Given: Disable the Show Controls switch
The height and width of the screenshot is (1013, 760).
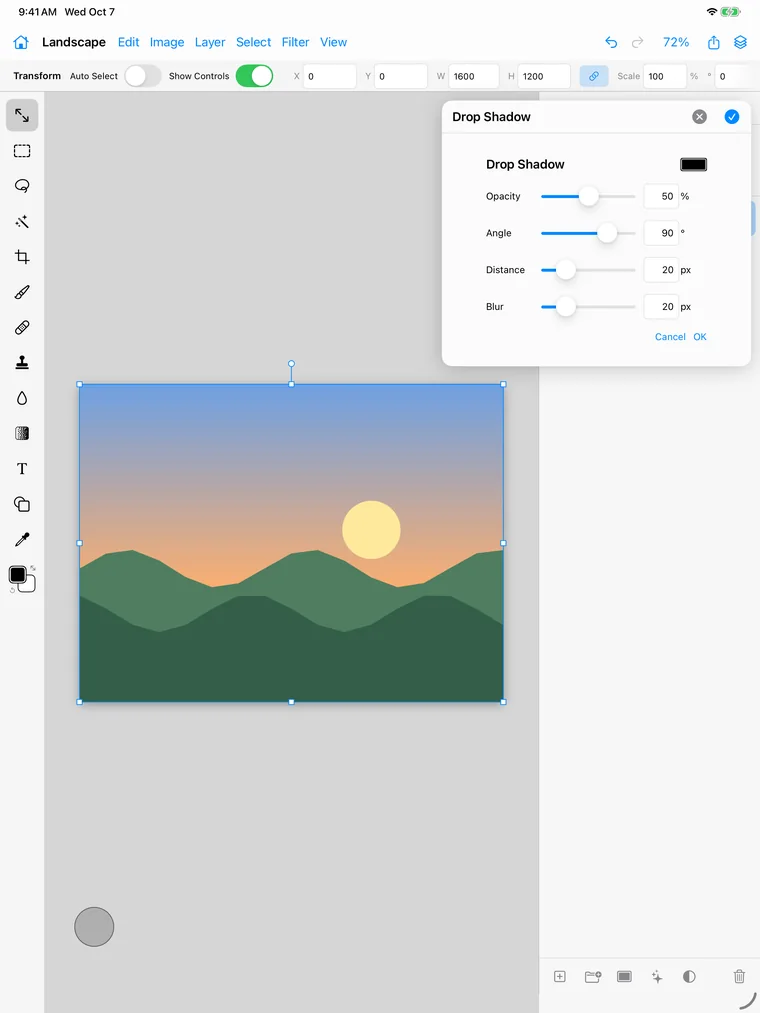Looking at the screenshot, I should [254, 76].
